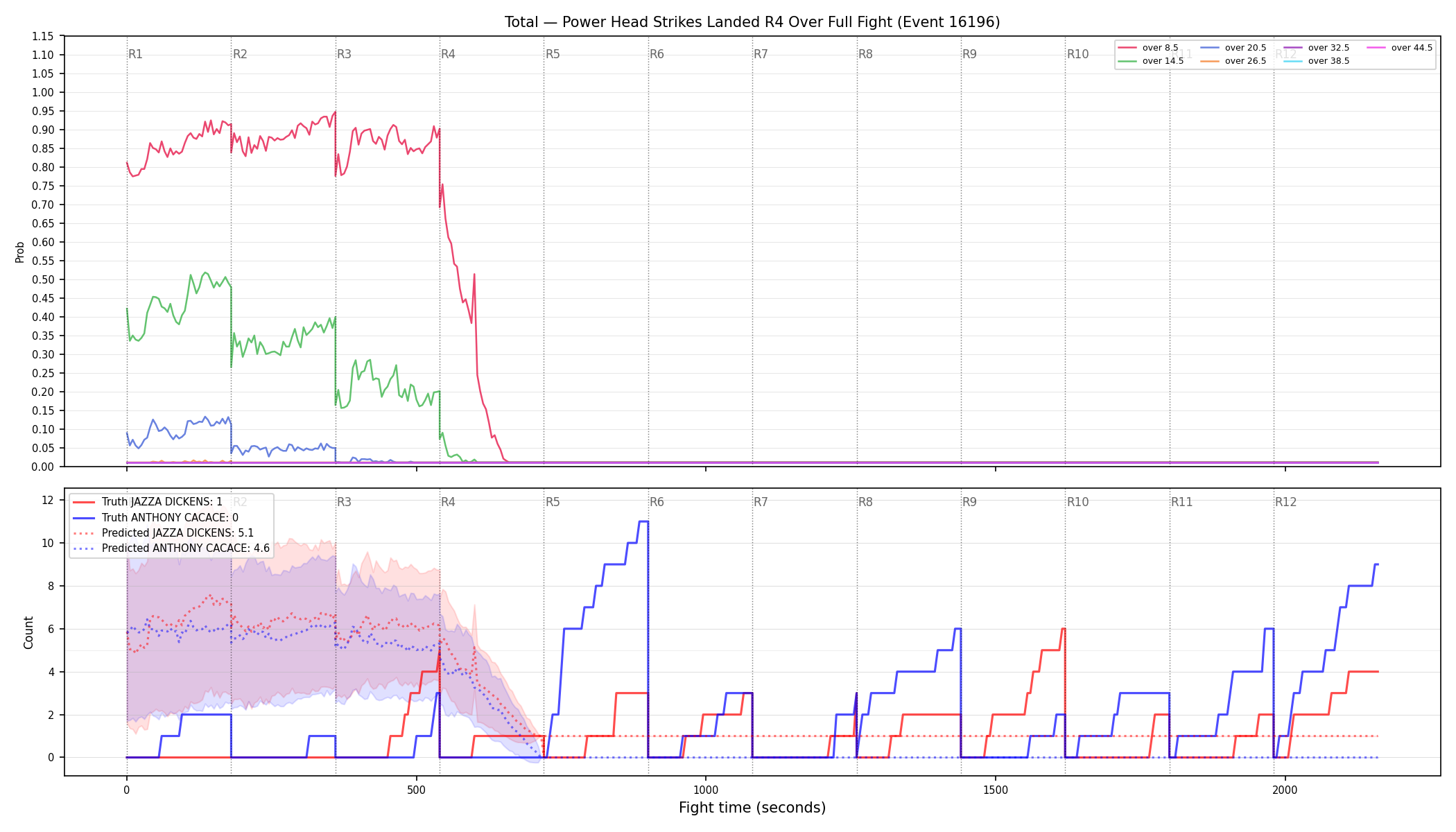Click the R6 round marker in the Prob chart
This screenshot has height=832, width=1456.
click(657, 54)
